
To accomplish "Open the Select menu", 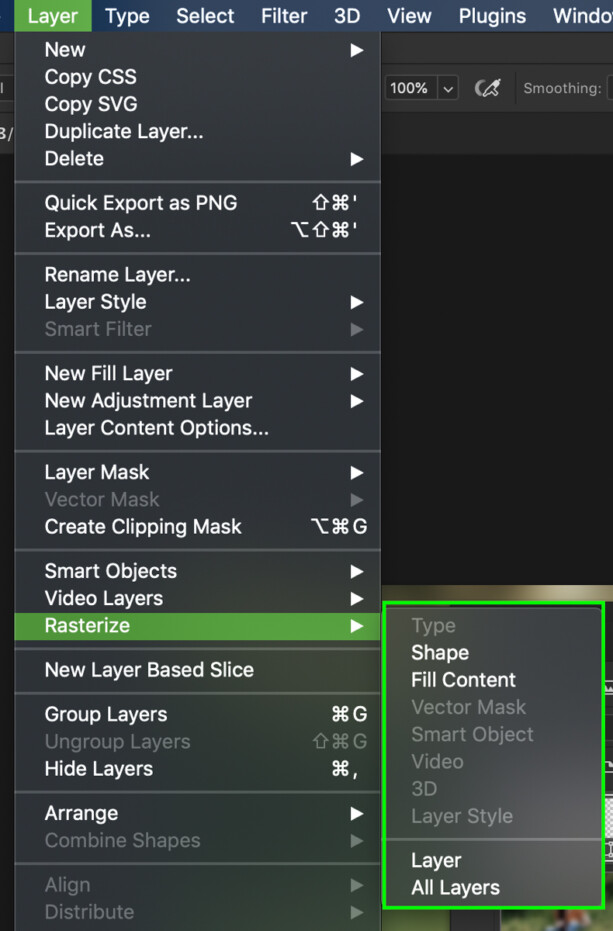I will [x=205, y=16].
